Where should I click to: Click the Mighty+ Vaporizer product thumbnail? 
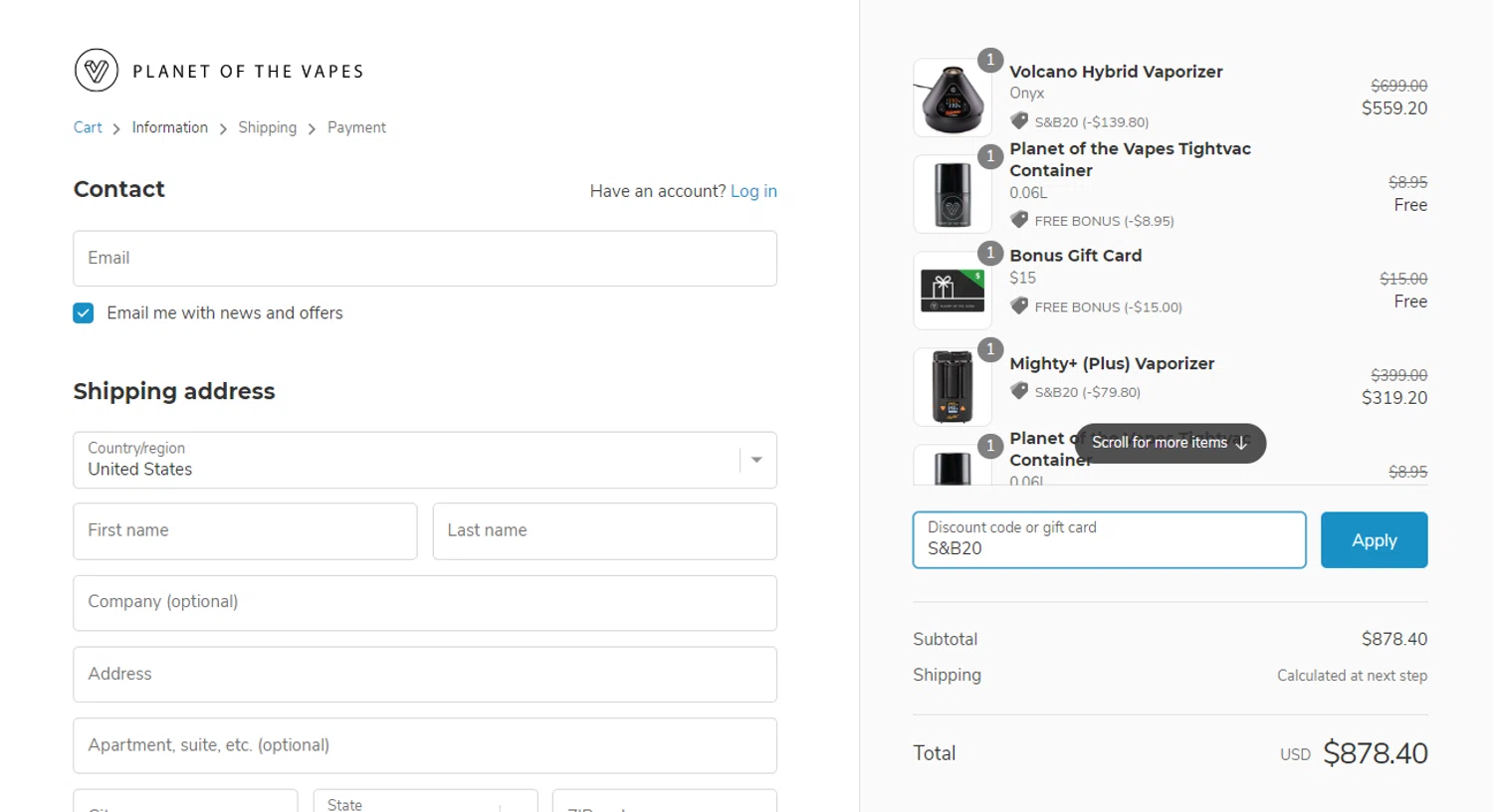point(953,387)
